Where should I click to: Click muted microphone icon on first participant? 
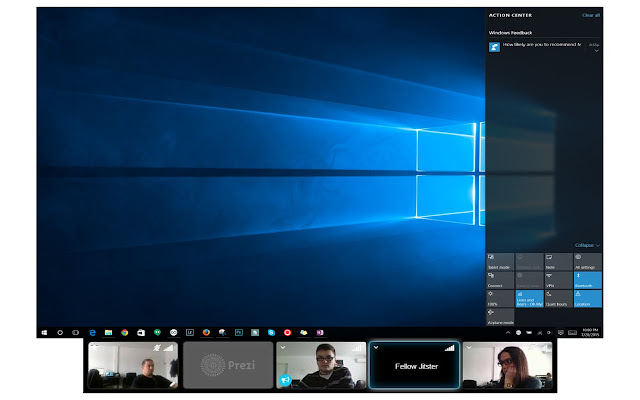tap(157, 348)
